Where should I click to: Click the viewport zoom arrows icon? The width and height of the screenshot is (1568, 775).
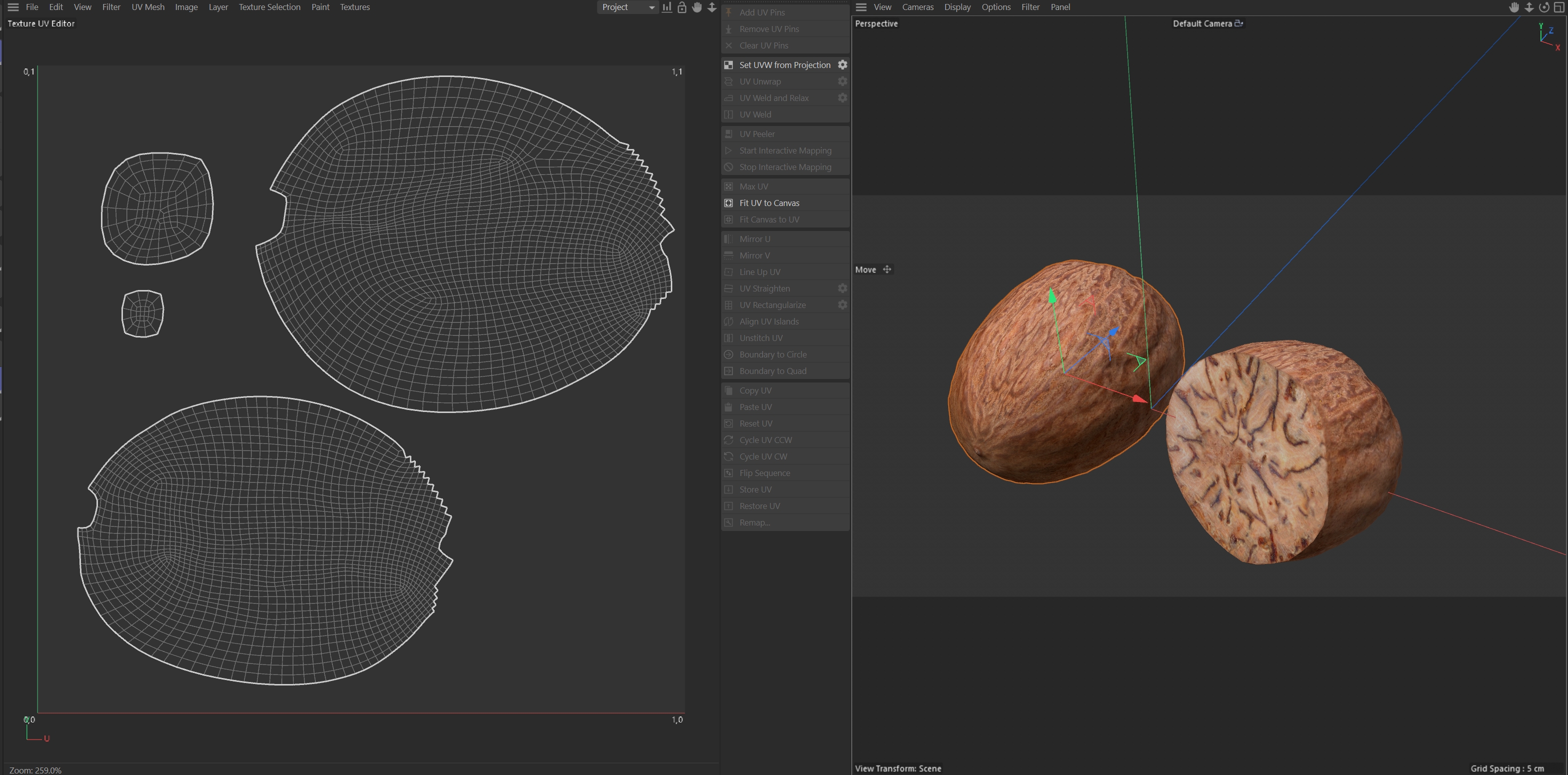click(1529, 7)
